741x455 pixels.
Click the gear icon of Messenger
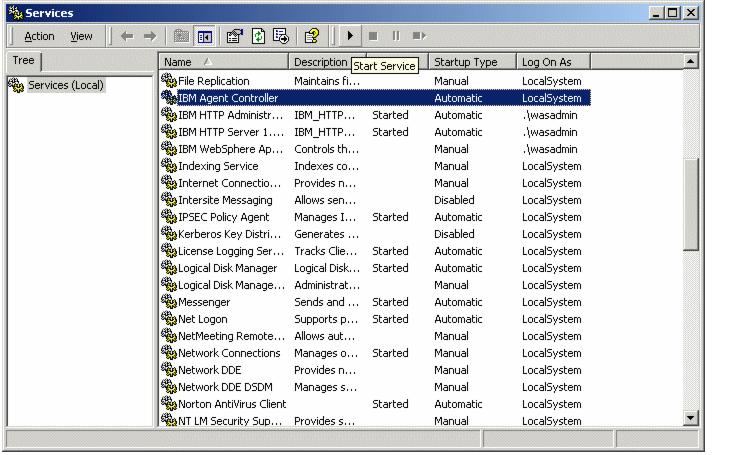(x=169, y=302)
